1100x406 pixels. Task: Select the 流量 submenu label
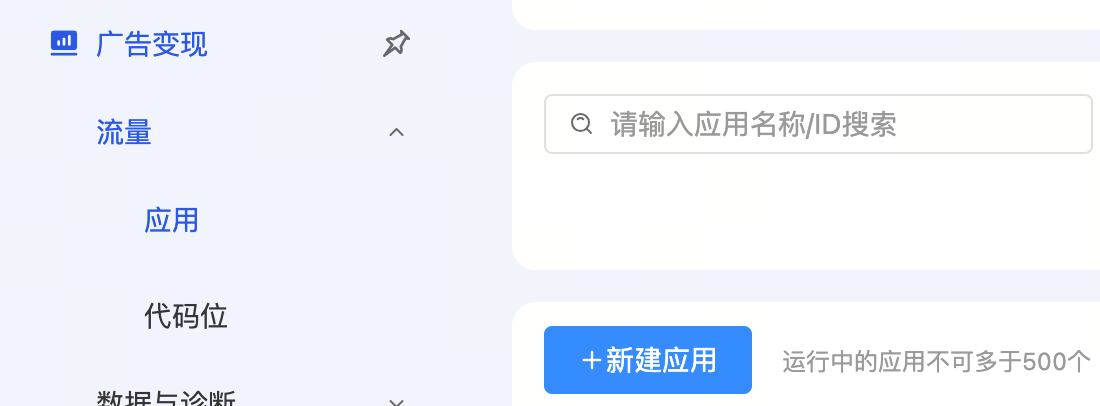pyautogui.click(x=124, y=132)
